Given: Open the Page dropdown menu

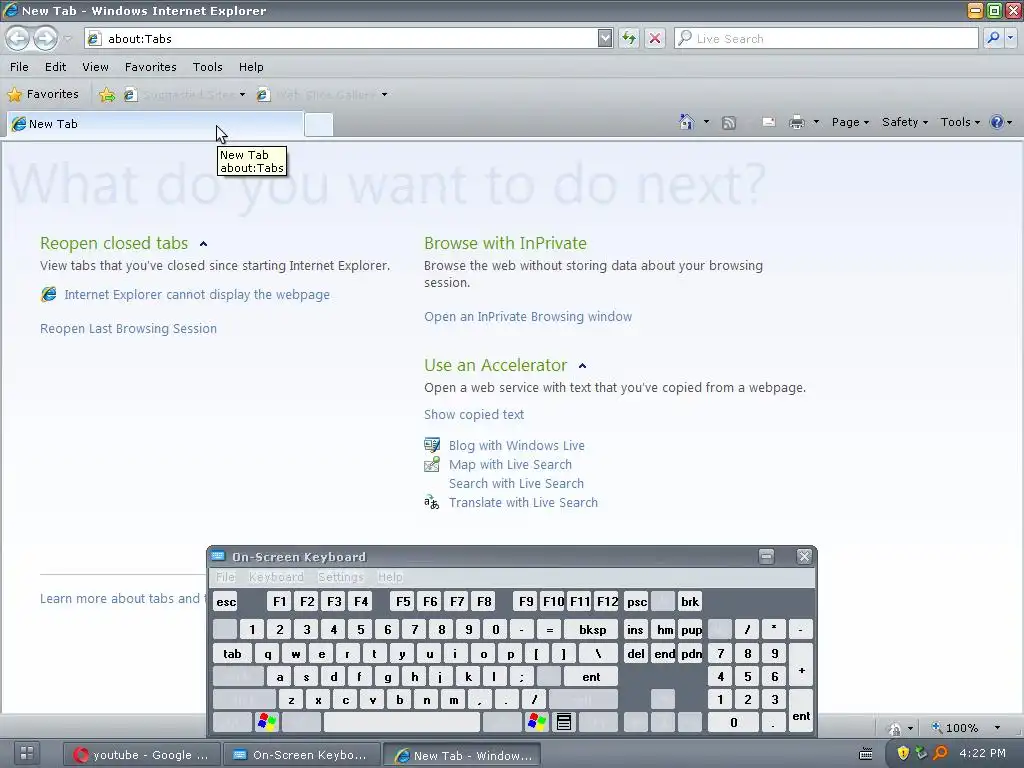Looking at the screenshot, I should click(x=850, y=122).
